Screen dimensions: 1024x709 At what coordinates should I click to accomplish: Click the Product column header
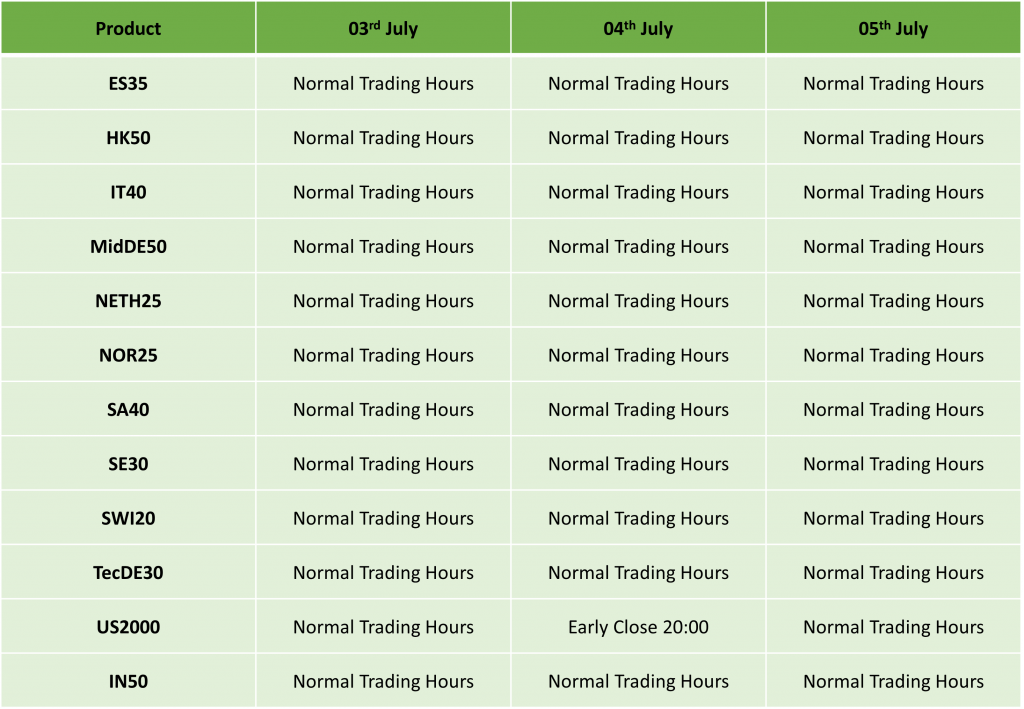[x=128, y=28]
